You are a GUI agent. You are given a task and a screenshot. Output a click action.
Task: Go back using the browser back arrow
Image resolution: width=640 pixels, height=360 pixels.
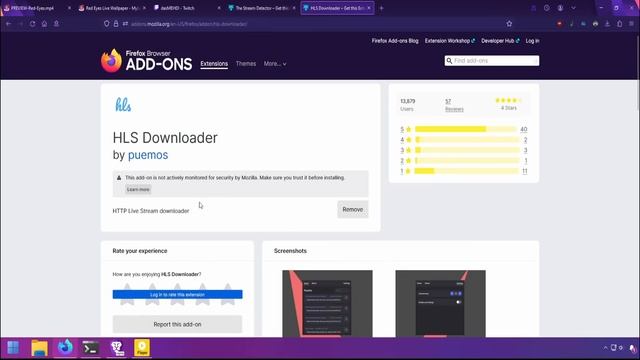(x=9, y=24)
